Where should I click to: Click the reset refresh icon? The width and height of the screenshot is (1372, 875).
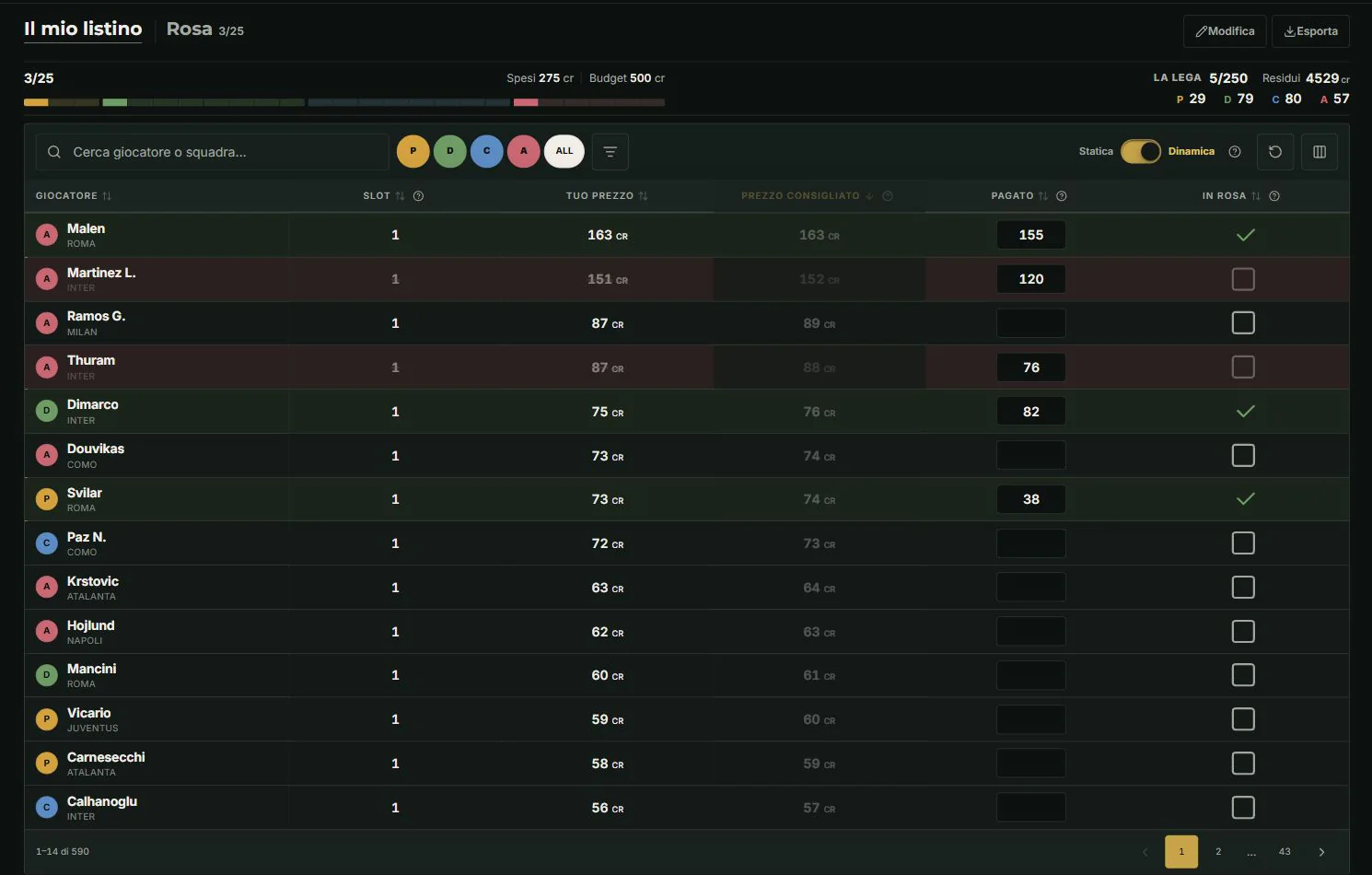[1275, 152]
